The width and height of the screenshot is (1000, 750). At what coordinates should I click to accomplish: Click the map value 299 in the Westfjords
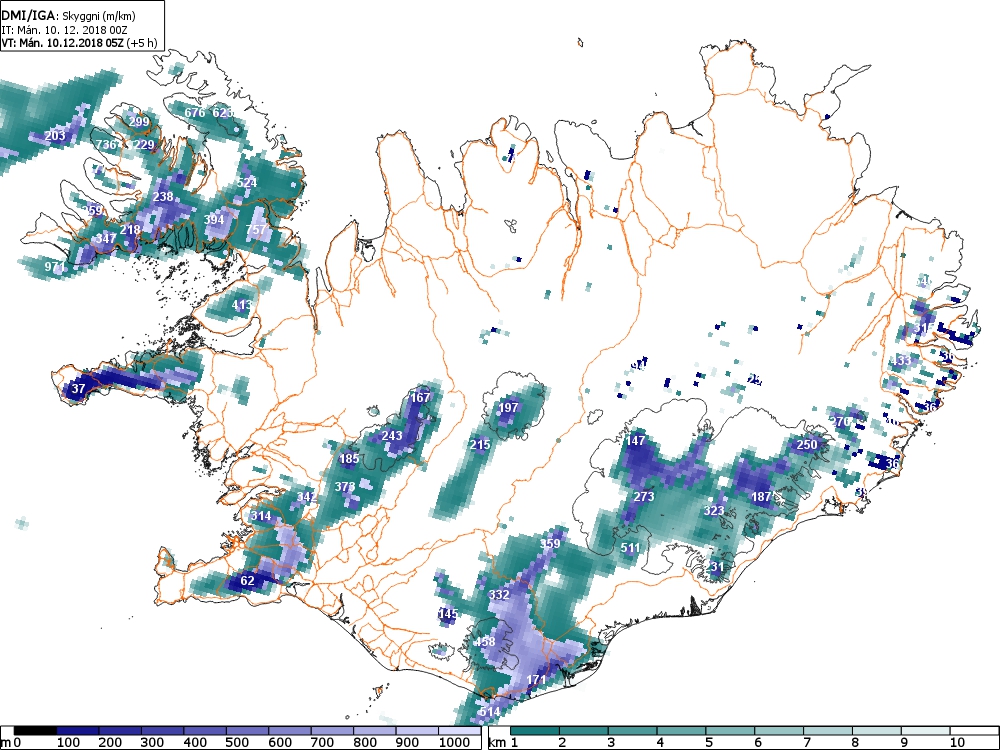click(x=139, y=122)
